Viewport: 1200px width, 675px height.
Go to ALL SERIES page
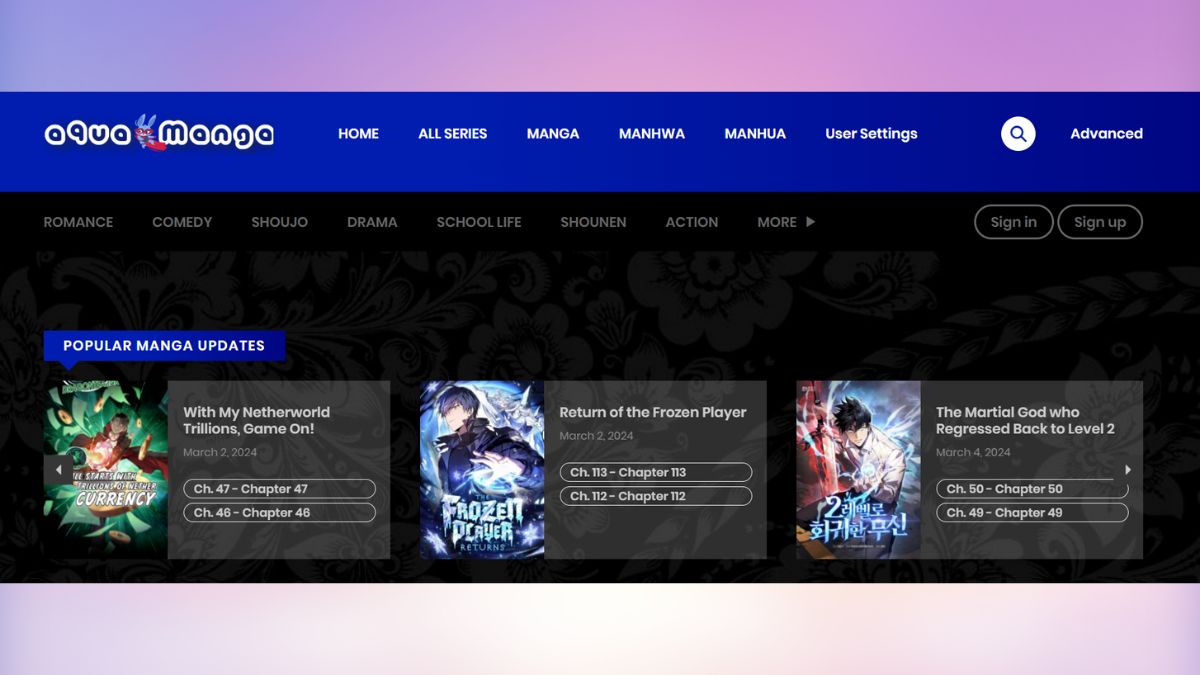[x=452, y=134]
